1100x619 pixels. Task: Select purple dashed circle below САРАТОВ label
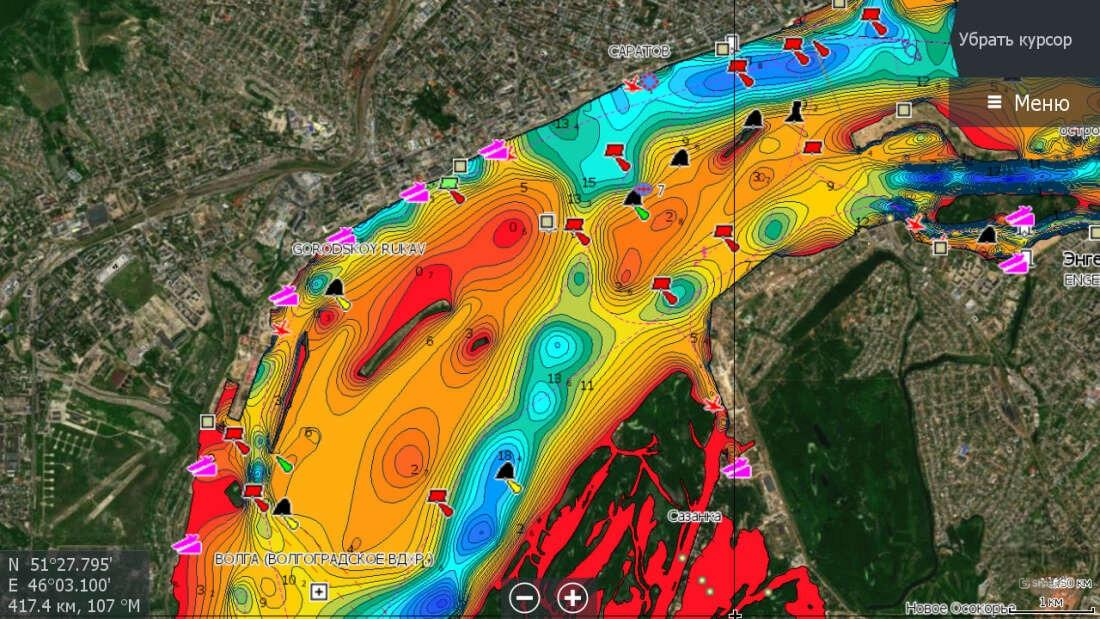pos(650,82)
